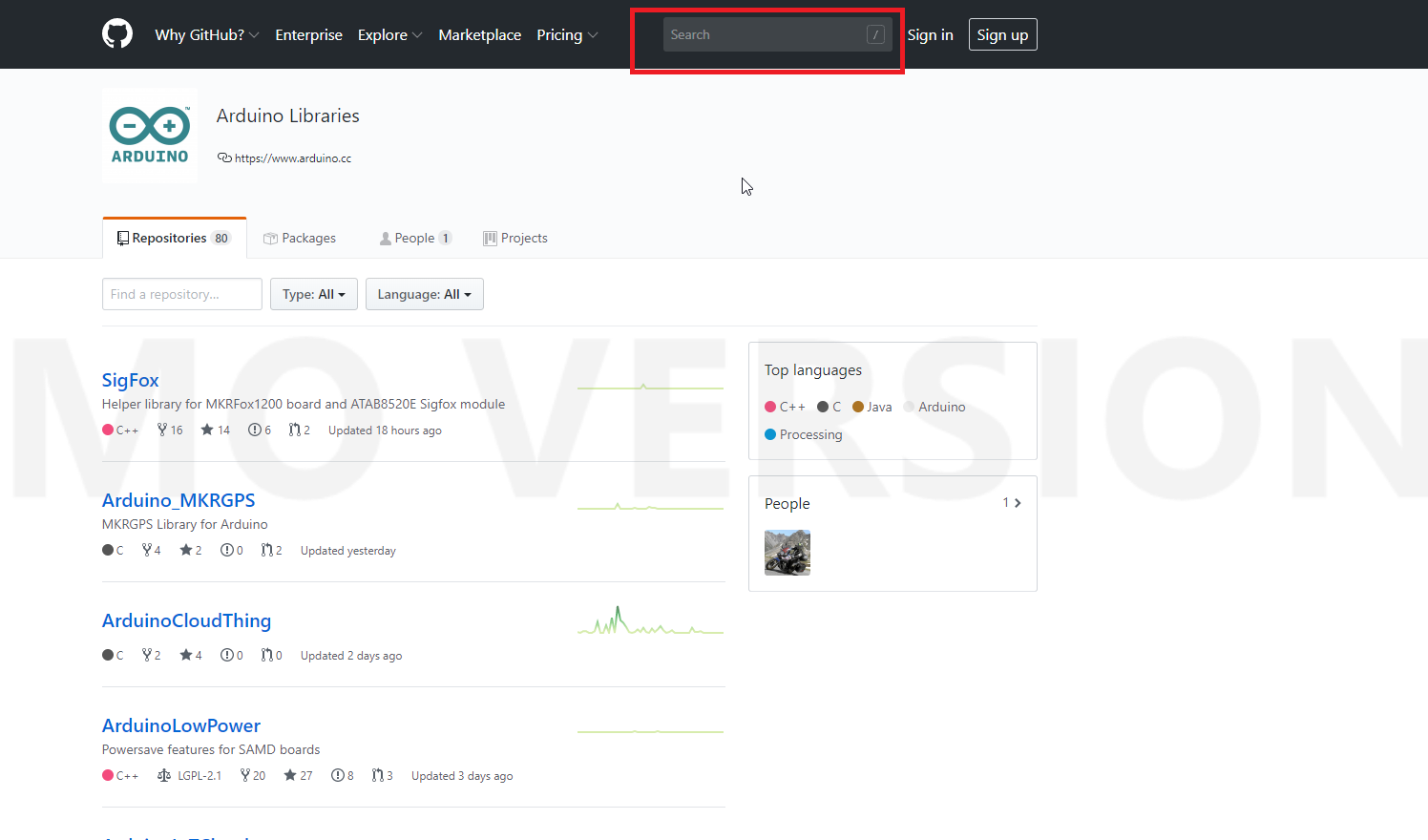Click 'Updated 18 hours ago' text
Viewport: 1428px width, 840px height.
[x=385, y=430]
